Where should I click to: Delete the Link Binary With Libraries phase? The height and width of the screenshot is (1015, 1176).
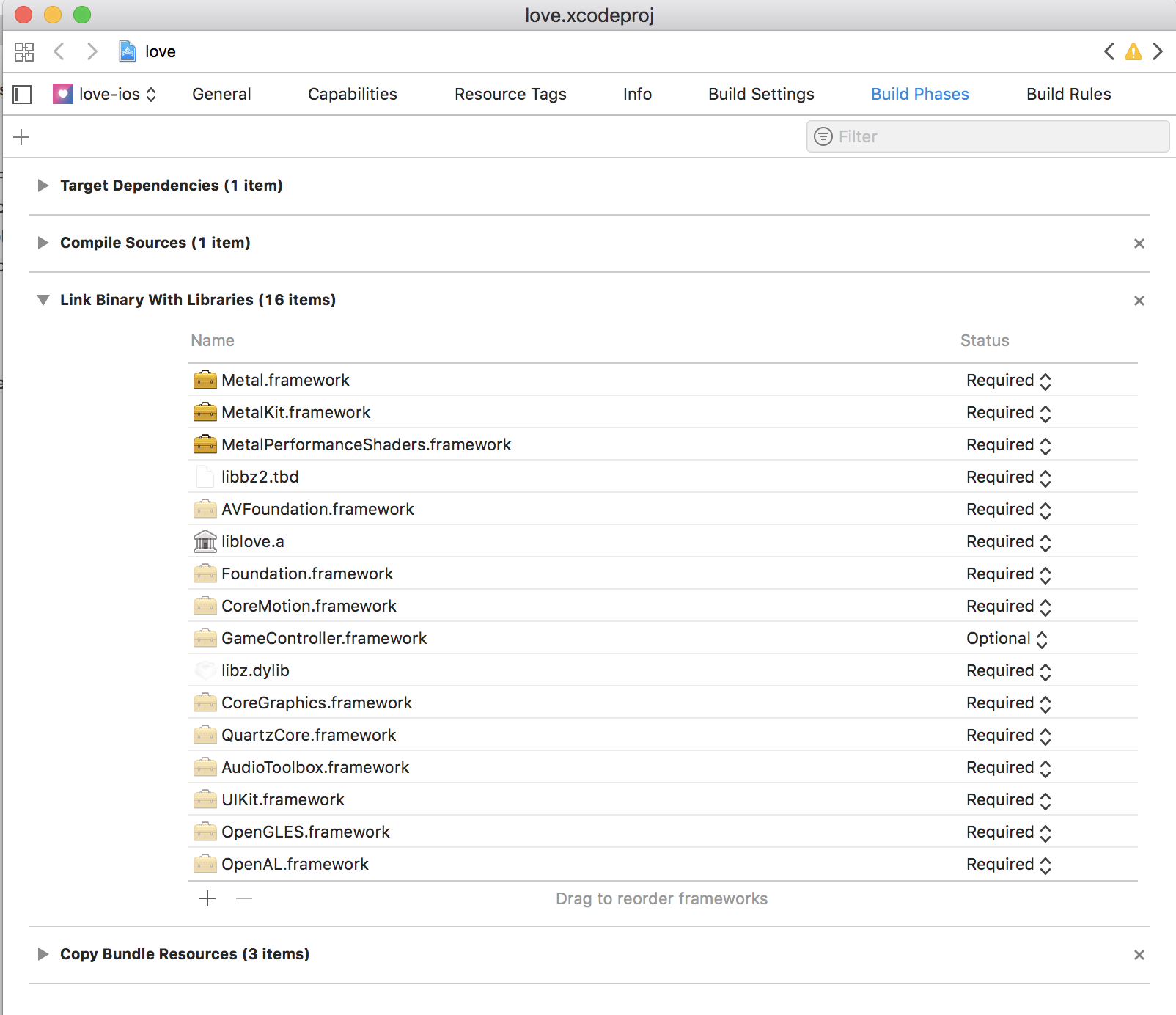(1139, 301)
